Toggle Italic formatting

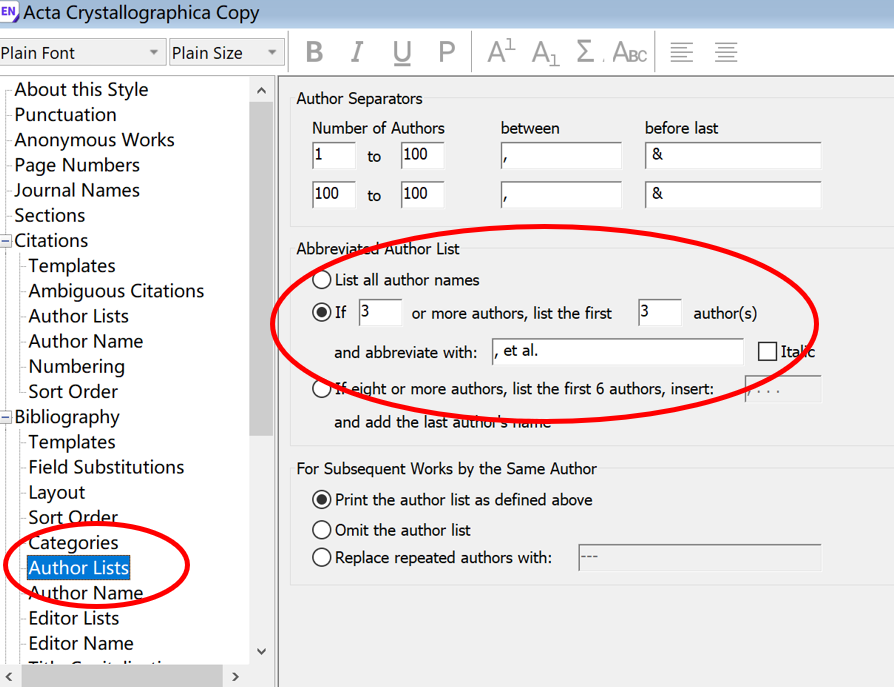357,53
